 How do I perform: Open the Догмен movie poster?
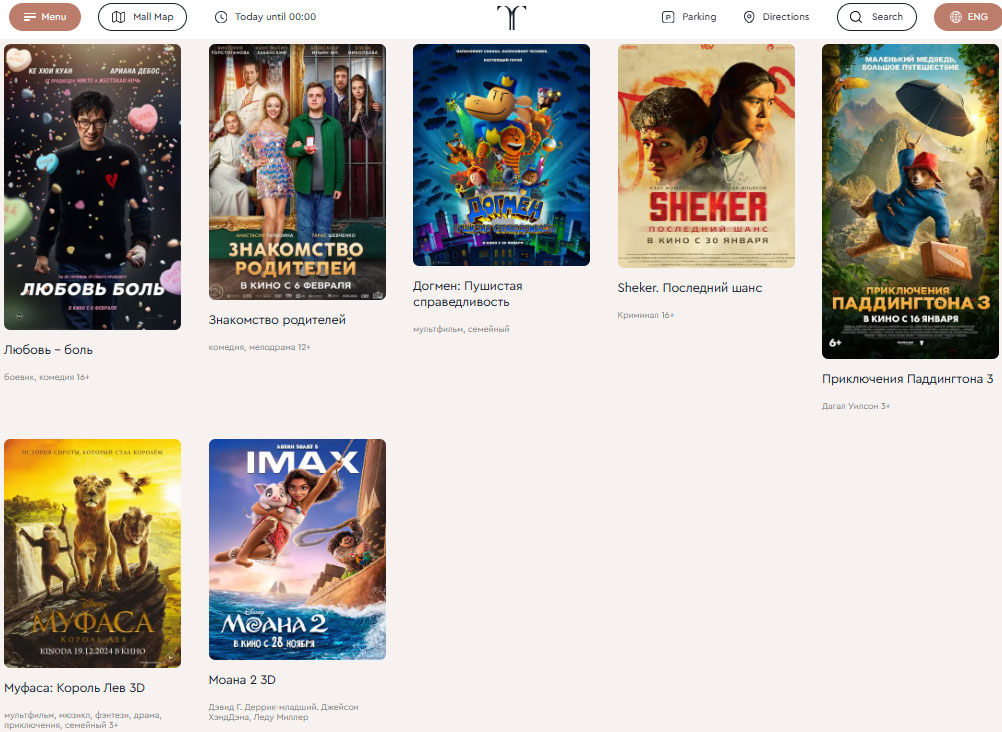point(502,155)
